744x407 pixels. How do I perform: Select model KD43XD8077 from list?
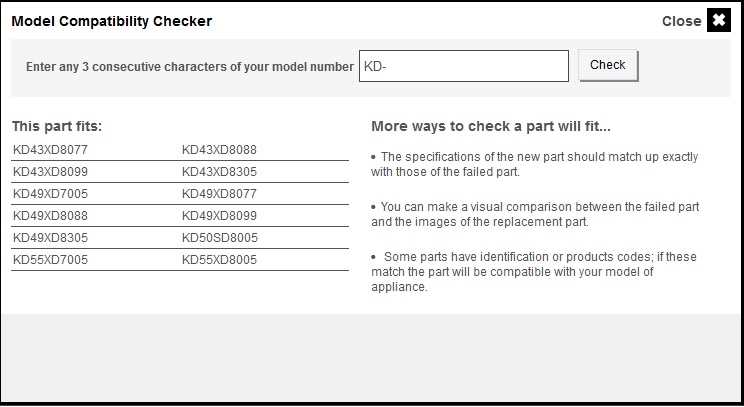click(51, 150)
